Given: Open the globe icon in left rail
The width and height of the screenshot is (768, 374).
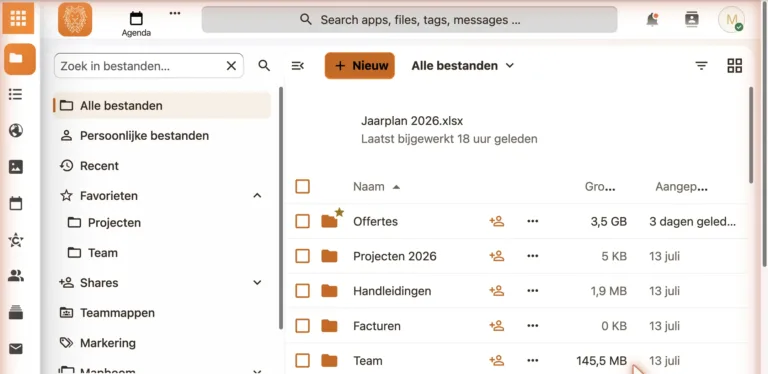Looking at the screenshot, I should tap(16, 131).
